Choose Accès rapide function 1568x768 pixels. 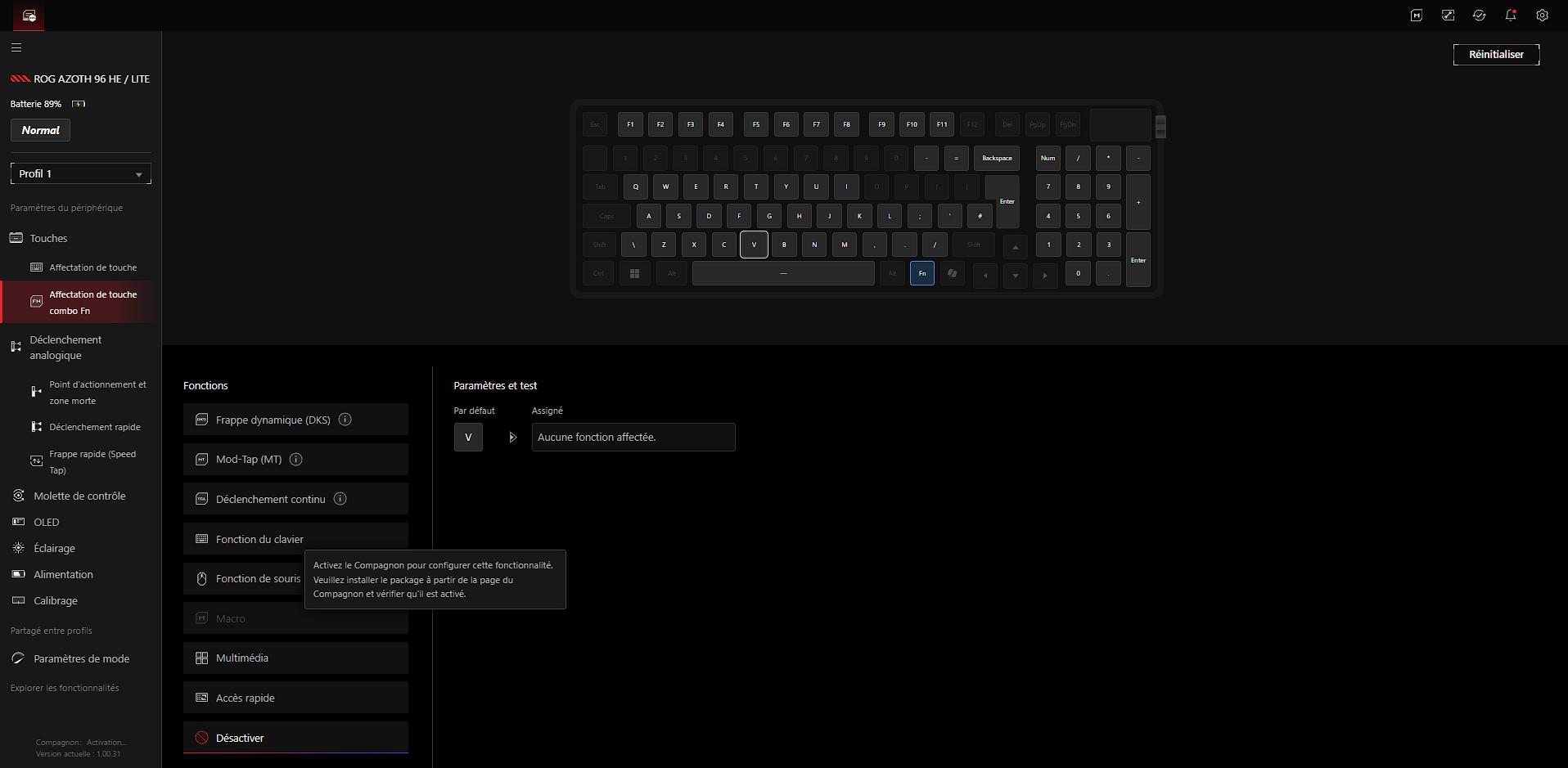pos(295,698)
